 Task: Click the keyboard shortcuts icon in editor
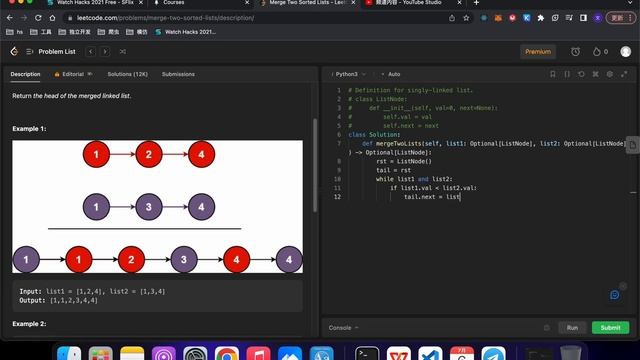point(596,74)
